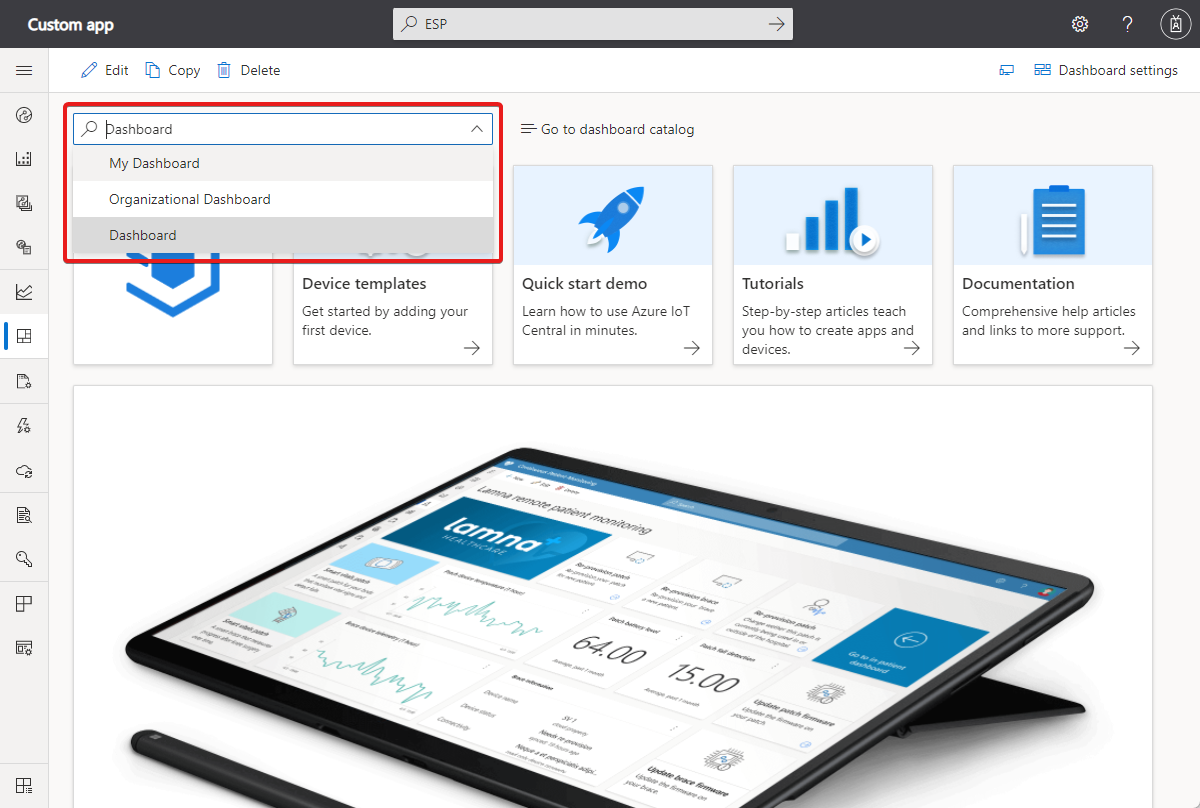Open Edge manifests icon in sidebar
The height and width of the screenshot is (808, 1200).
pyautogui.click(x=24, y=247)
